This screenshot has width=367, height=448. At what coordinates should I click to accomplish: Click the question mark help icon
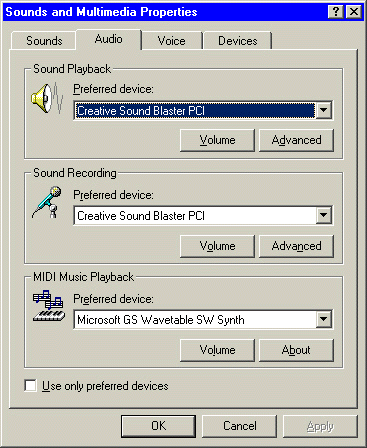click(336, 12)
